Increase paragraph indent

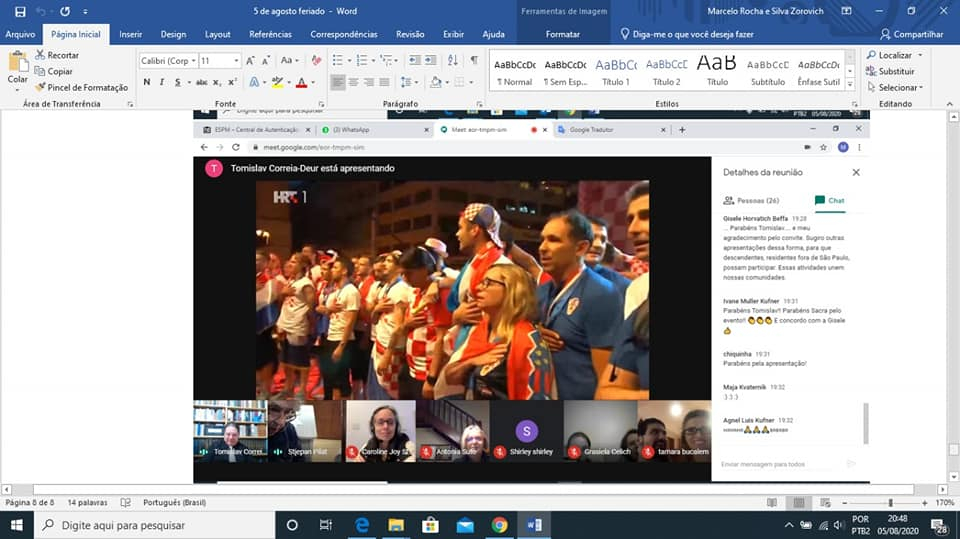[x=430, y=60]
